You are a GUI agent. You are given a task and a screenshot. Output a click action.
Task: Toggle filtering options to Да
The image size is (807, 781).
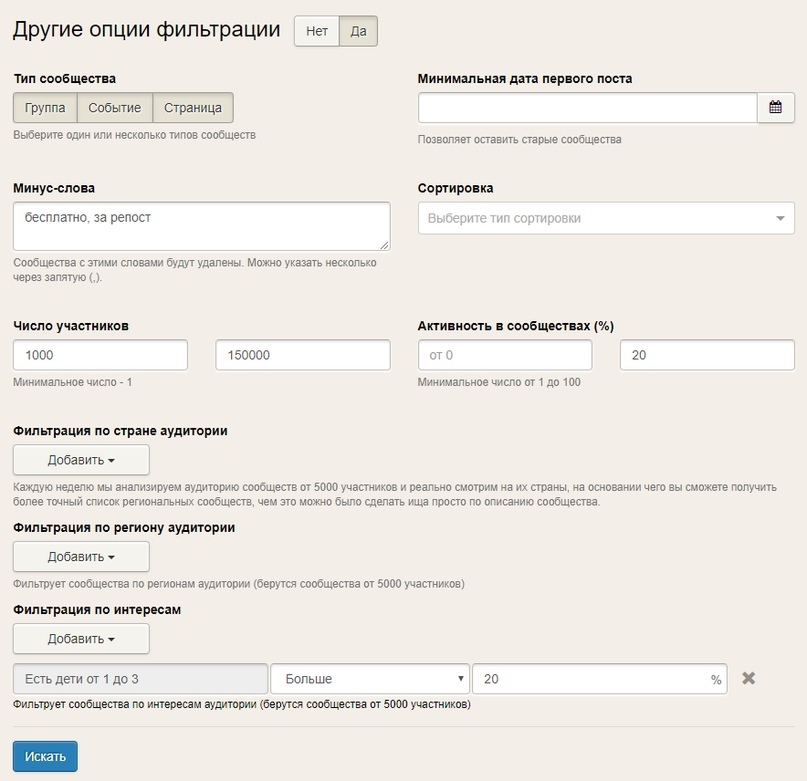pos(358,31)
